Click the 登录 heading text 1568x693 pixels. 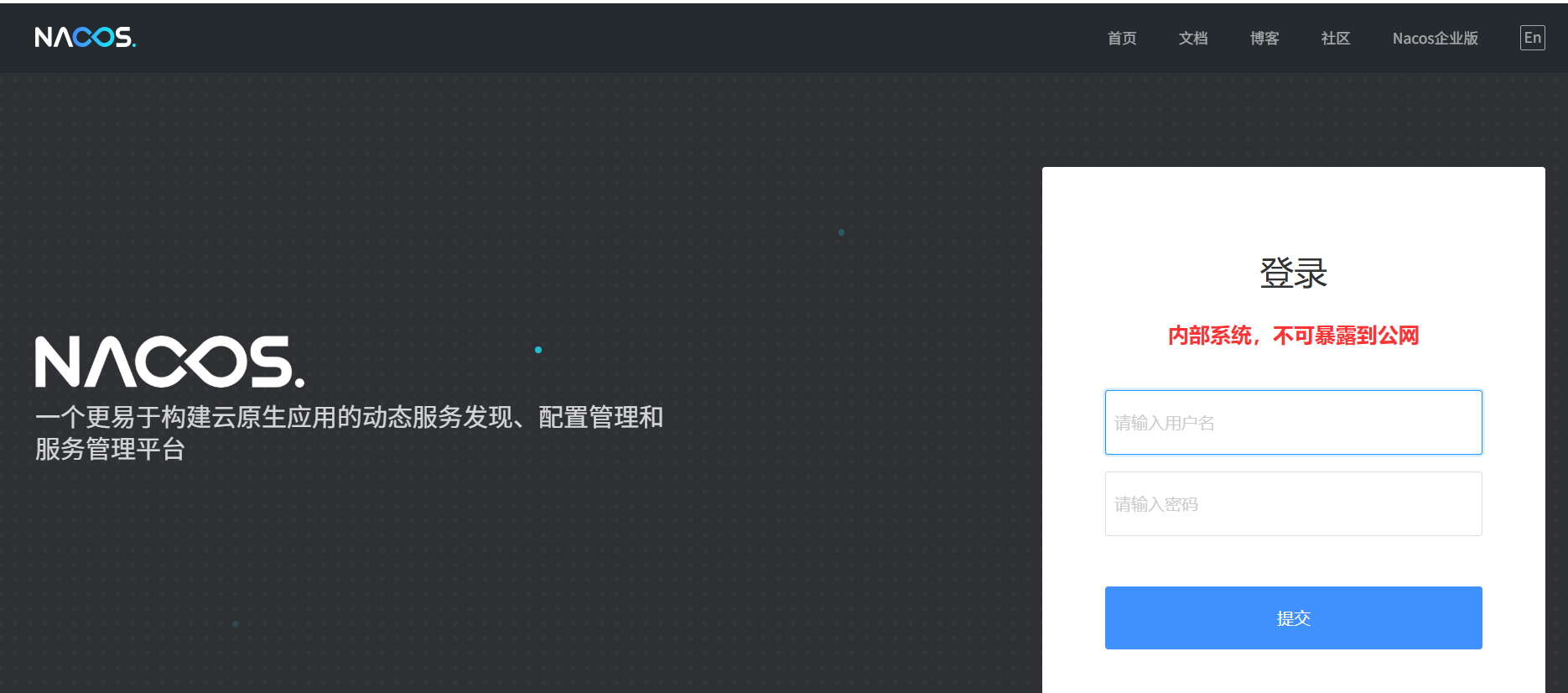tap(1294, 274)
